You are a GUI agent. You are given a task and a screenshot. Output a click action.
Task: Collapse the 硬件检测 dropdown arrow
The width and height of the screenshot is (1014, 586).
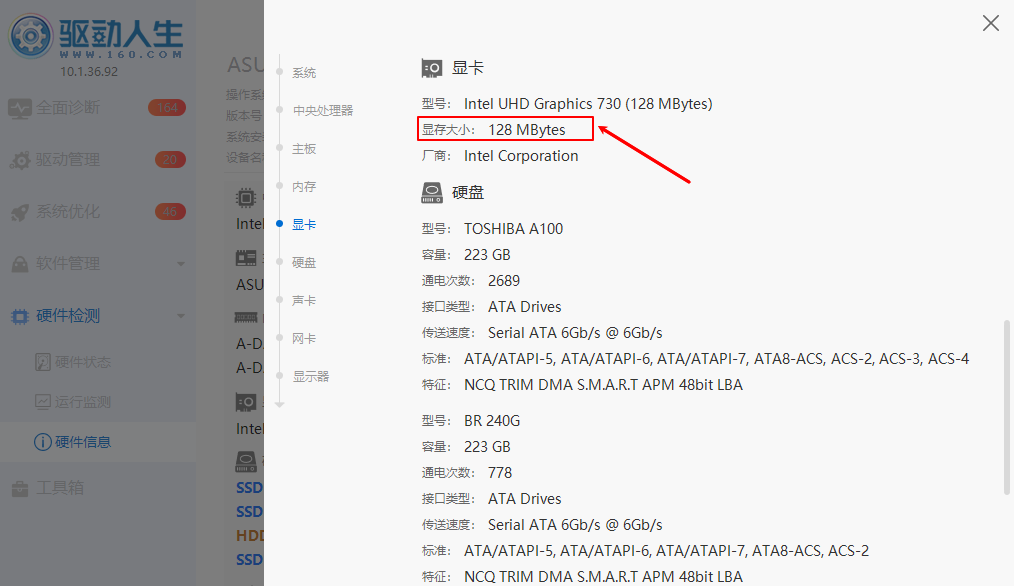[181, 316]
